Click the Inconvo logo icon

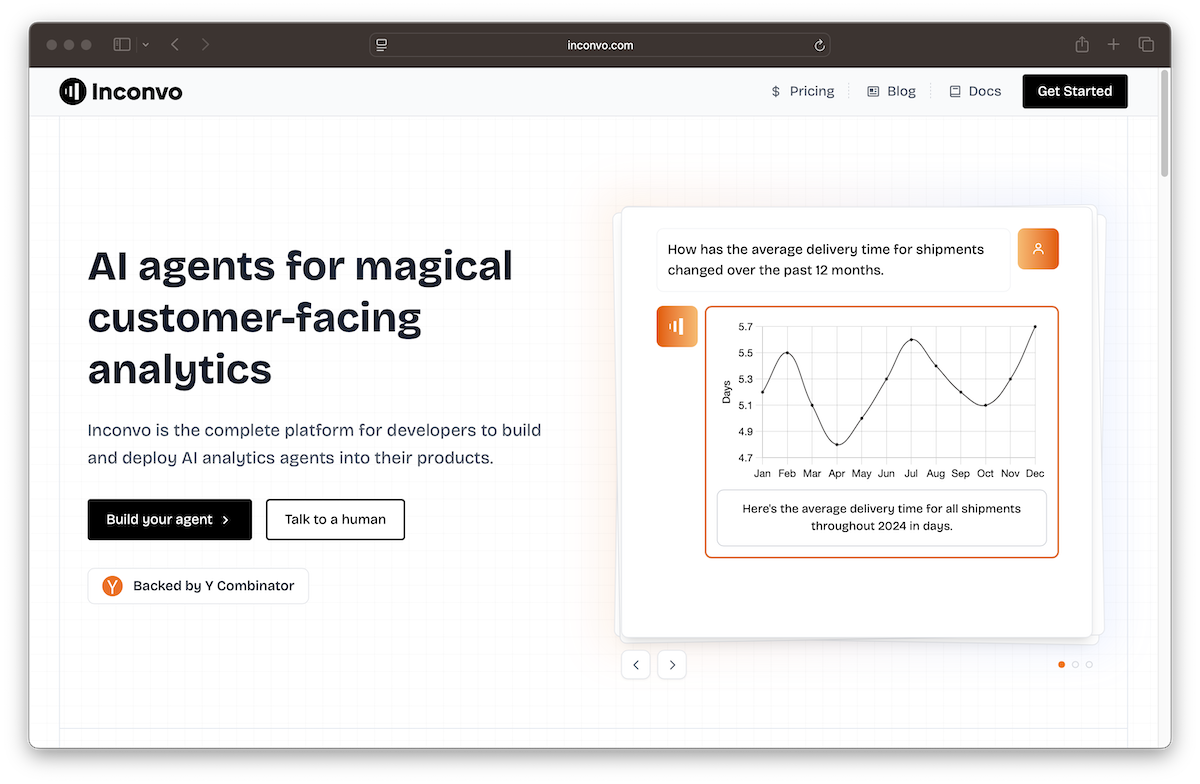pyautogui.click(x=73, y=92)
